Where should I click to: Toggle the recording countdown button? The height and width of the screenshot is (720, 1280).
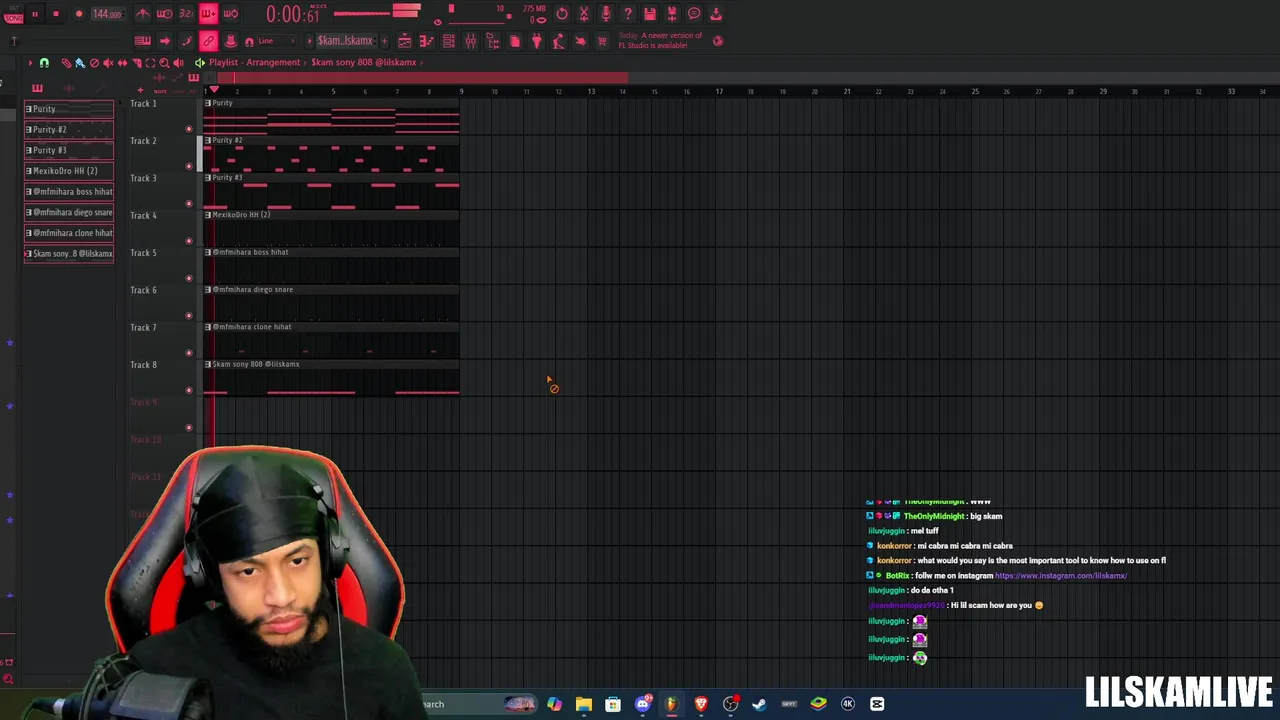[x=186, y=14]
